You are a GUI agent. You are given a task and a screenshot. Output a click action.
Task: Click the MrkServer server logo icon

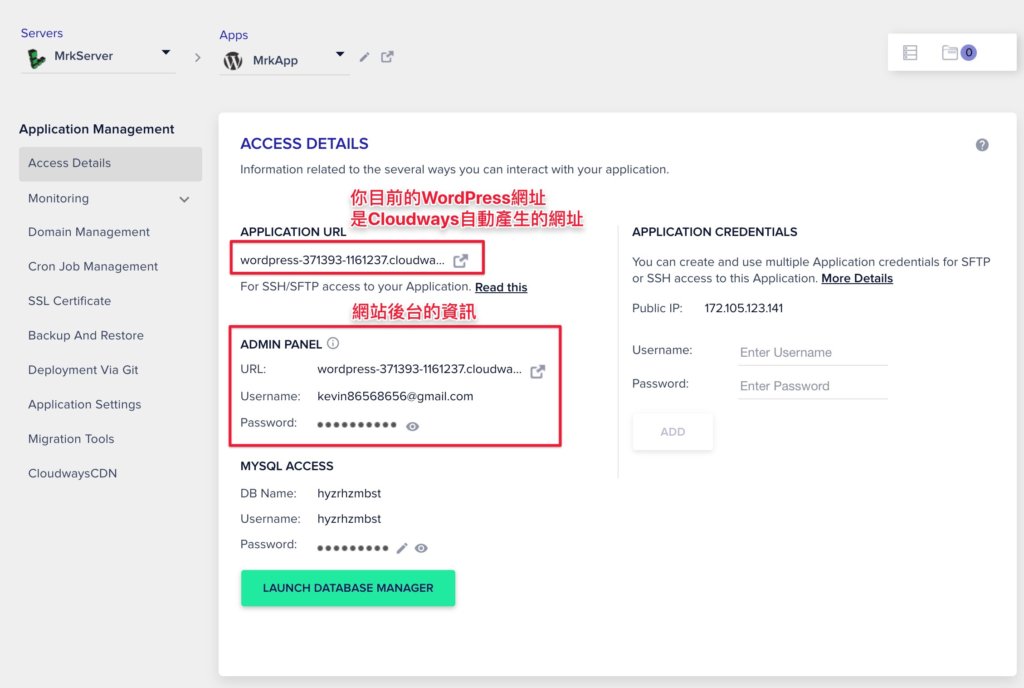pyautogui.click(x=37, y=58)
